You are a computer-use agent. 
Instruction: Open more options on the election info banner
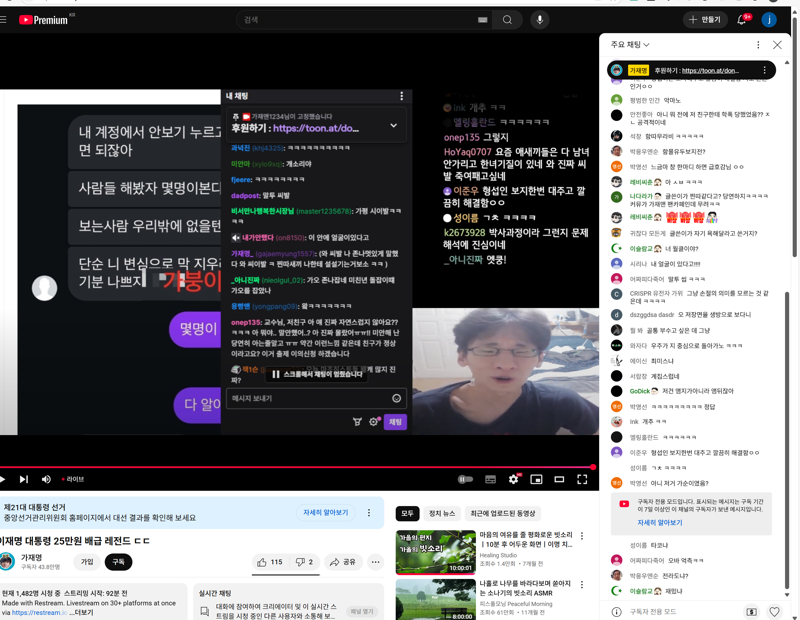pyautogui.click(x=369, y=512)
